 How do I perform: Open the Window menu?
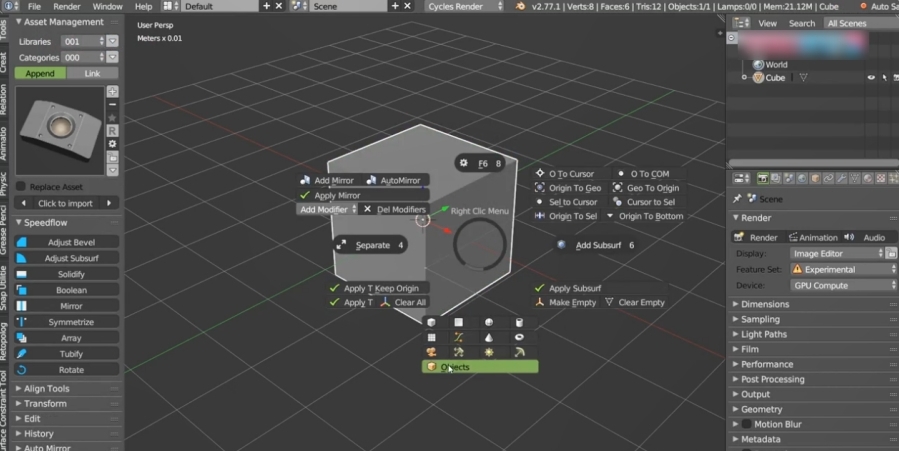[x=108, y=6]
